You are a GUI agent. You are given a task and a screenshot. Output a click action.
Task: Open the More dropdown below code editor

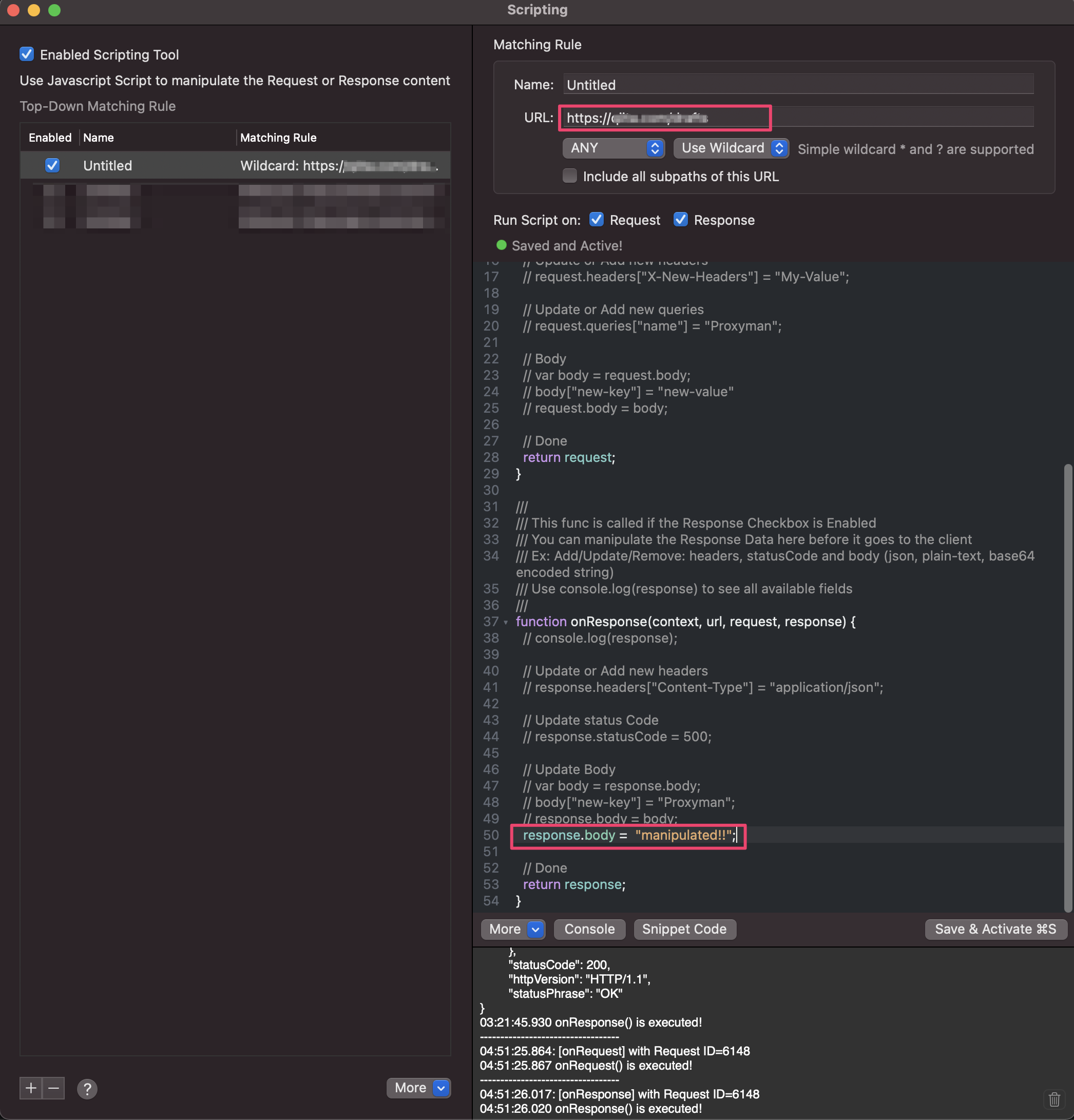(x=512, y=929)
